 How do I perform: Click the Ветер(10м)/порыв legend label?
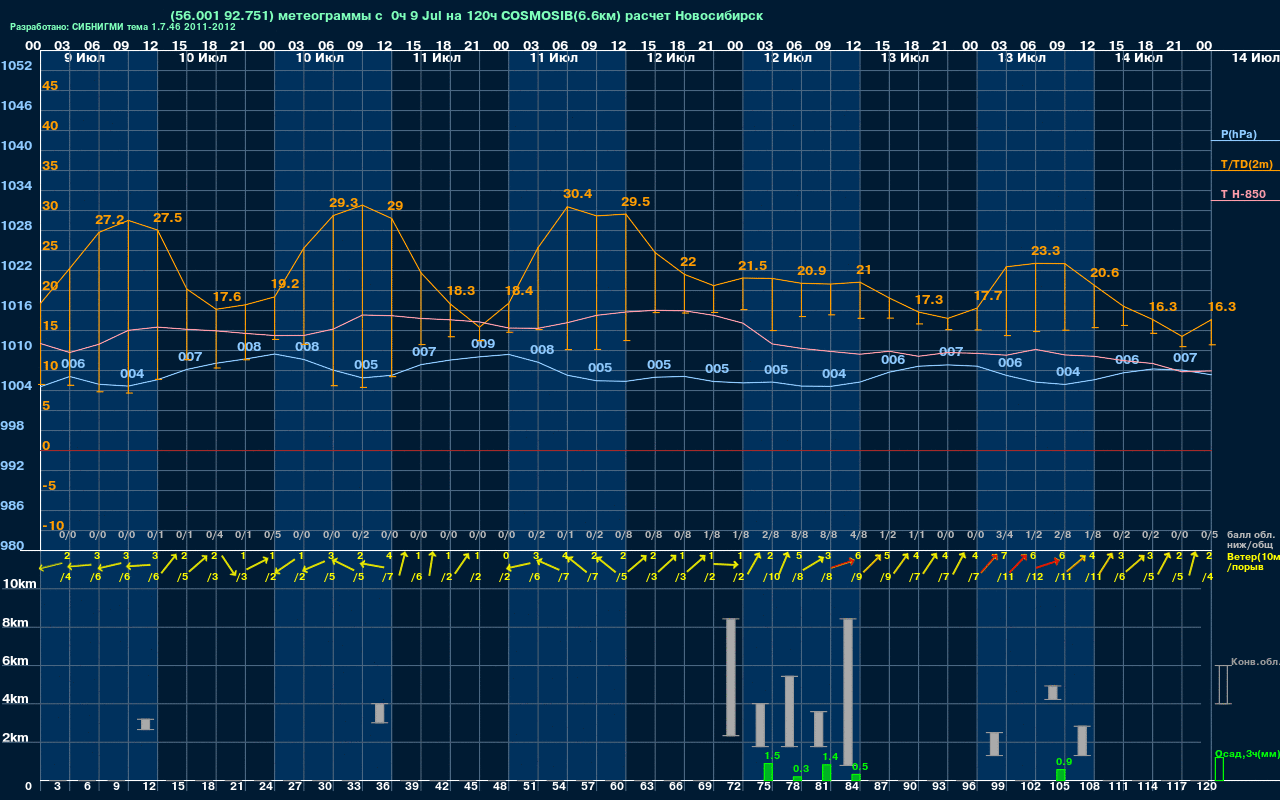coord(1252,561)
